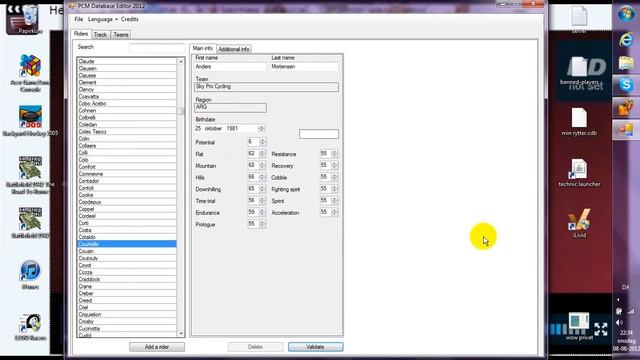Adjust the Downhilling value stepper

(x=262, y=189)
